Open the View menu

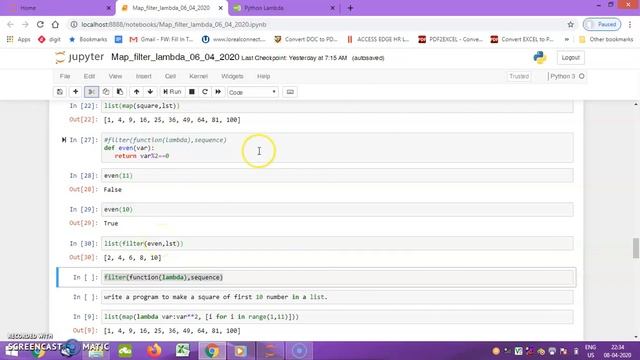115,76
